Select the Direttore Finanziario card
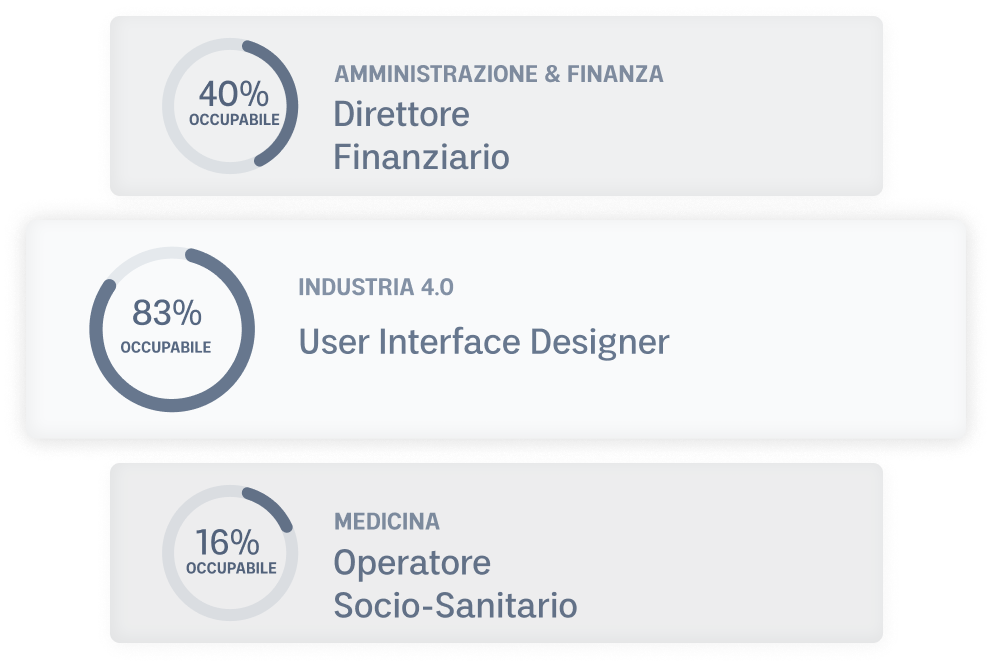The width and height of the screenshot is (992, 668). point(496,106)
